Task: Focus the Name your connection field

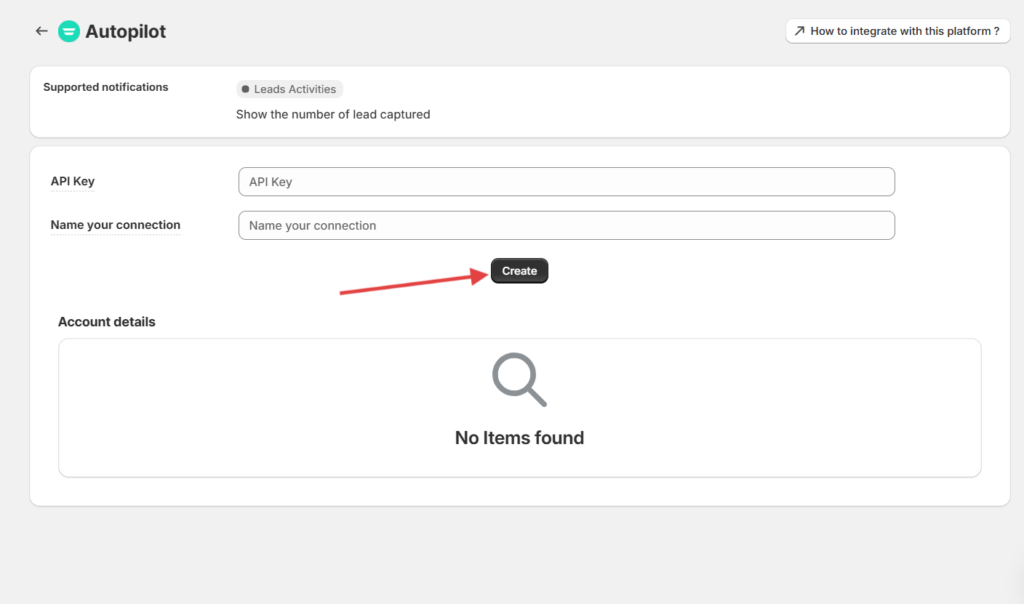Action: 566,226
